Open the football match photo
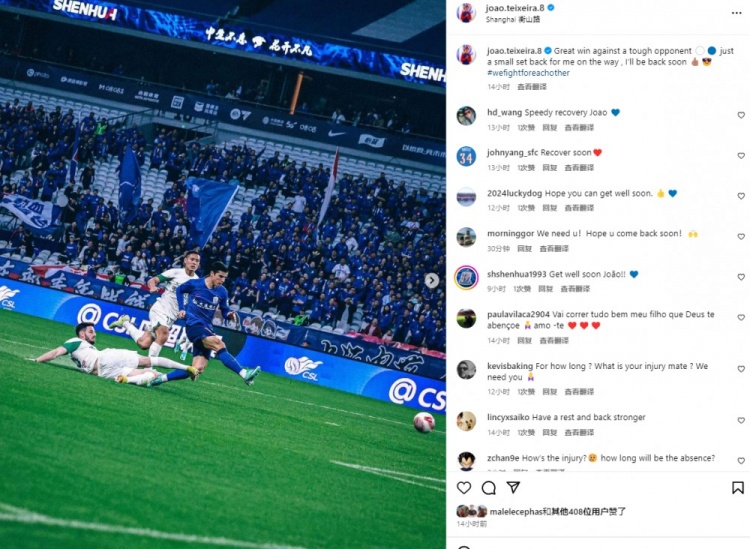 coord(223,274)
